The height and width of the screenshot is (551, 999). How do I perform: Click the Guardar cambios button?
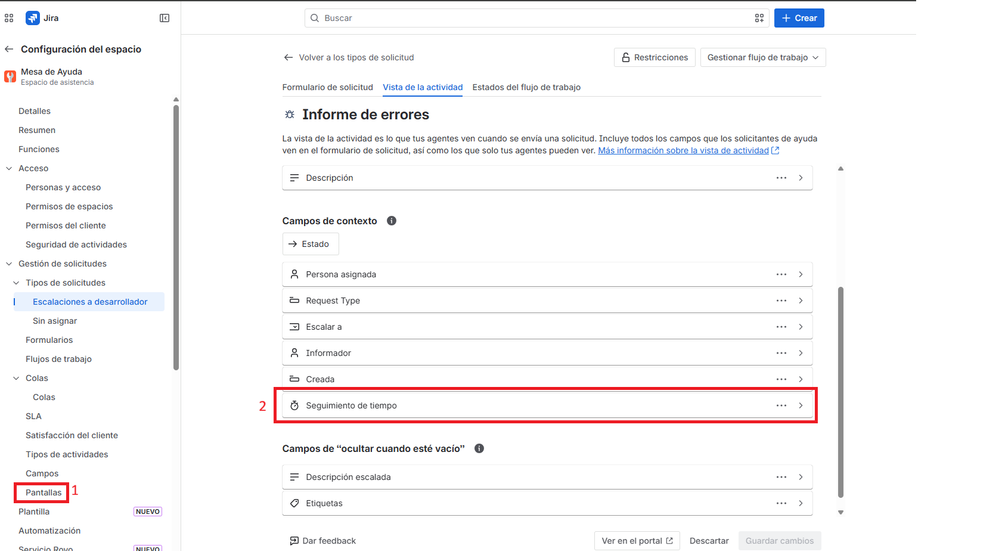[779, 541]
